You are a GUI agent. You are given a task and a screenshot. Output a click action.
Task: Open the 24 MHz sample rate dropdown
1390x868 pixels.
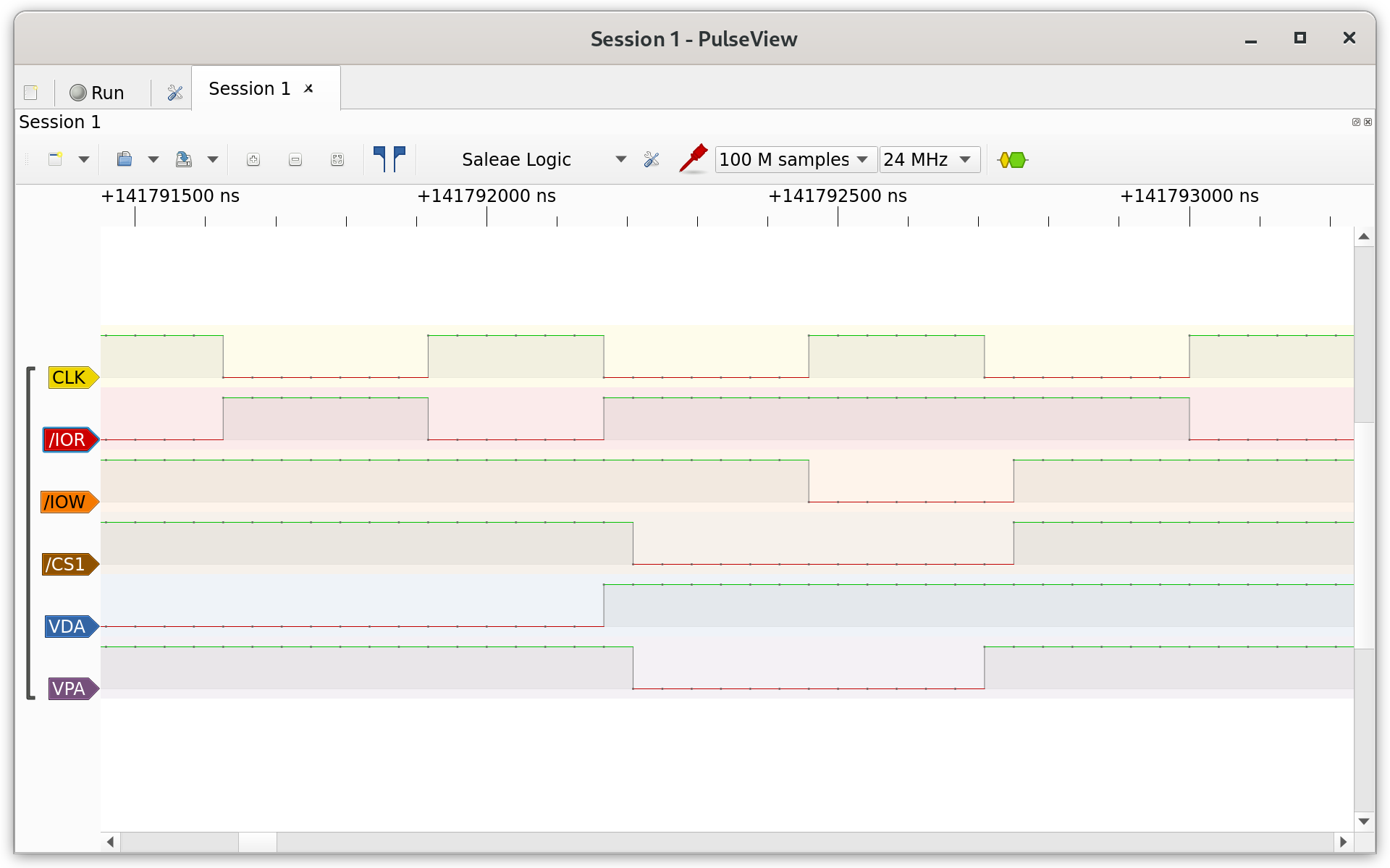coord(929,159)
